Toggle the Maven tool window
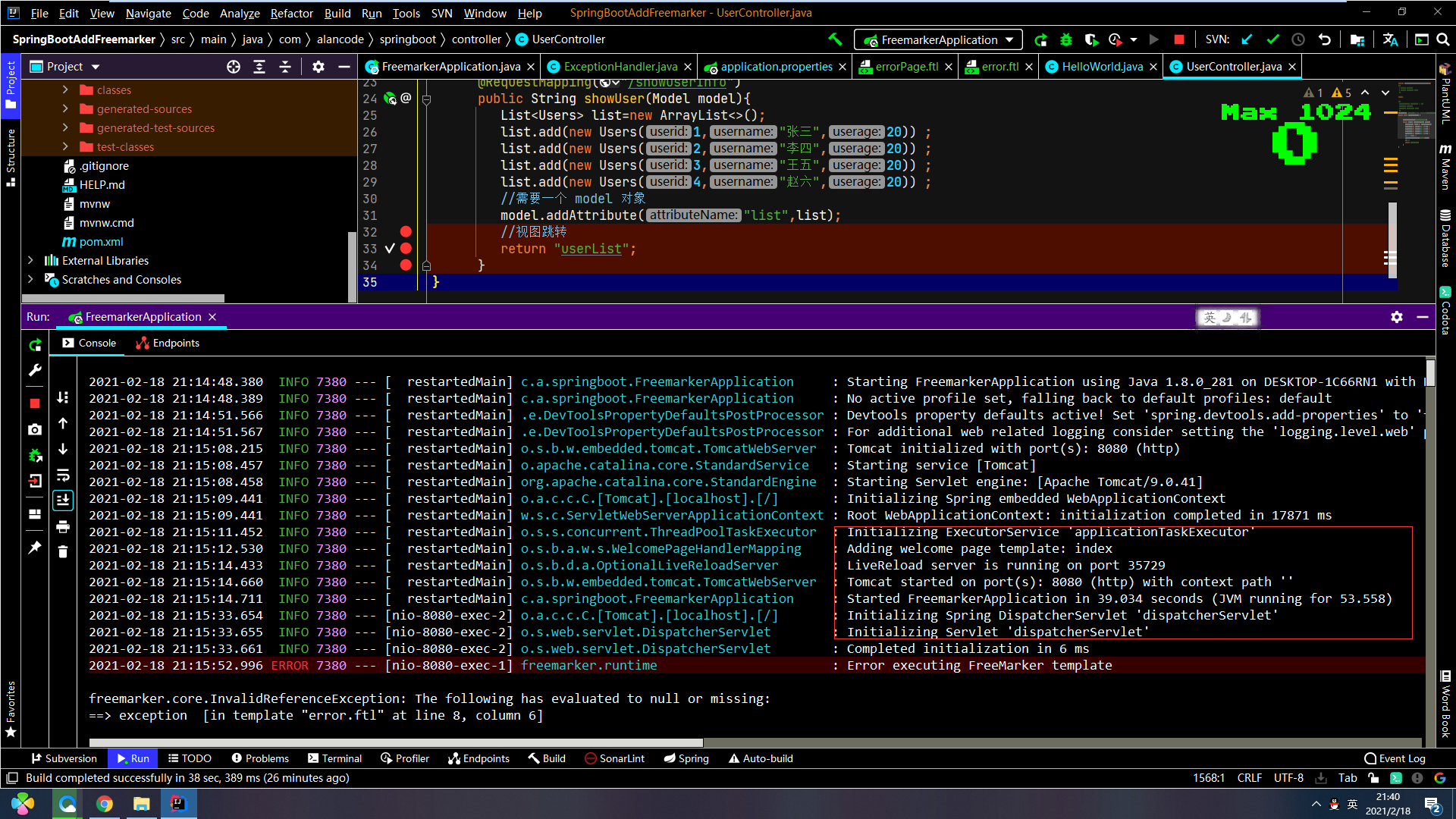Image resolution: width=1456 pixels, height=819 pixels. (x=1445, y=167)
